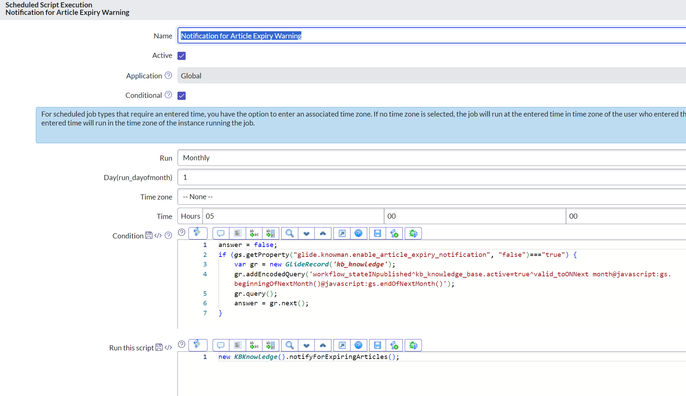This screenshot has height=396, width=686.
Task: Click comment icon in Run this script toolbar
Action: 220,346
